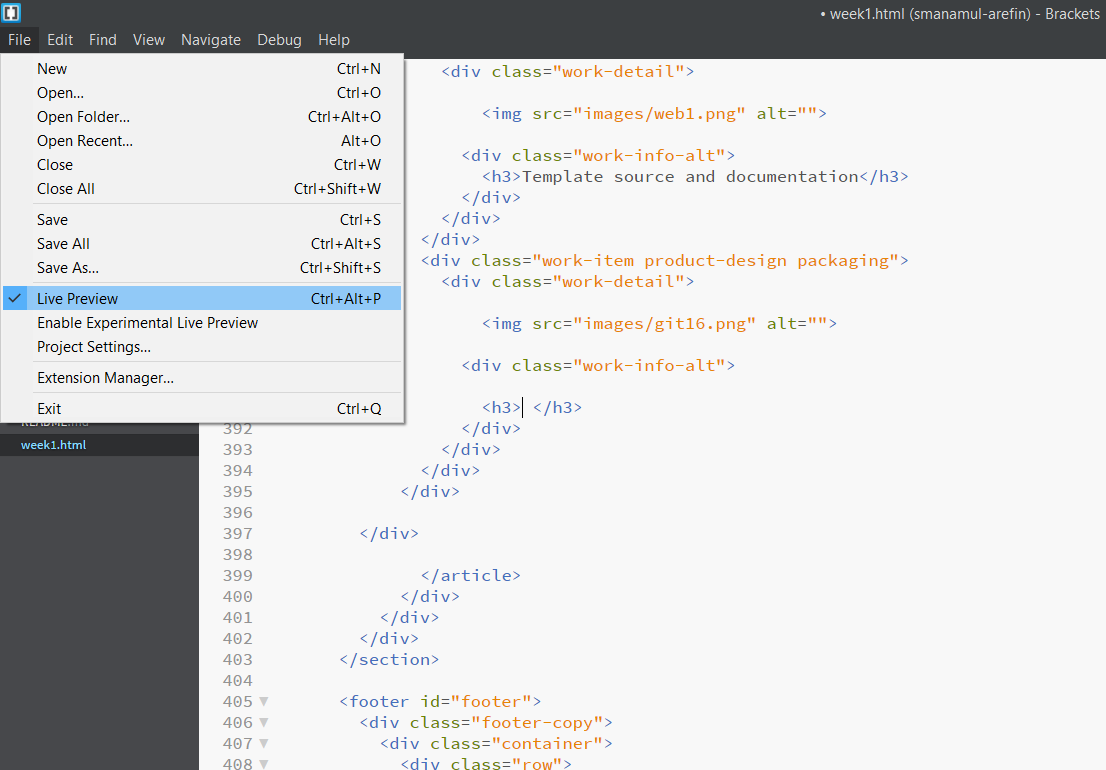Select week1.html in the working files sidebar

(54, 445)
